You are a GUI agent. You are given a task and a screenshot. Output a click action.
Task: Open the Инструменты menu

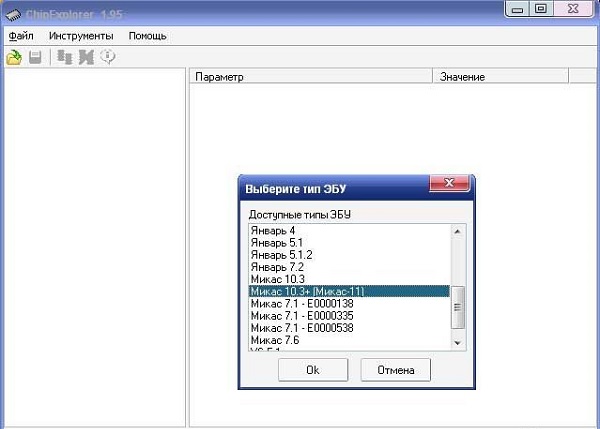click(81, 36)
